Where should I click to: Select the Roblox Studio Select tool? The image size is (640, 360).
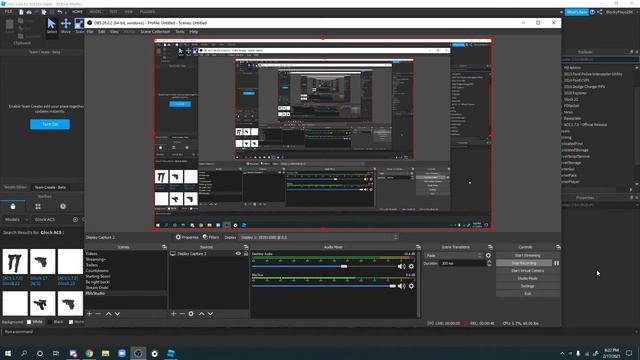(51, 26)
